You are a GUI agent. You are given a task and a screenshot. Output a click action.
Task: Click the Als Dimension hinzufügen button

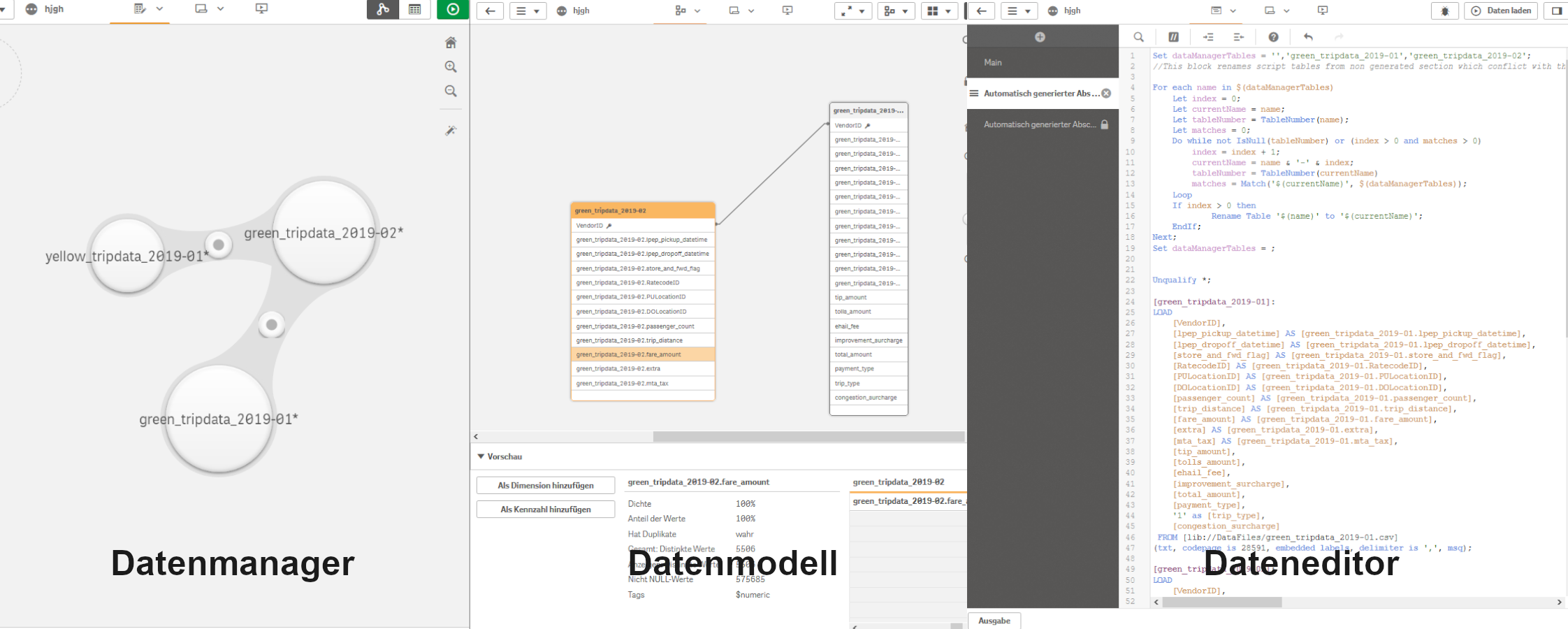546,485
